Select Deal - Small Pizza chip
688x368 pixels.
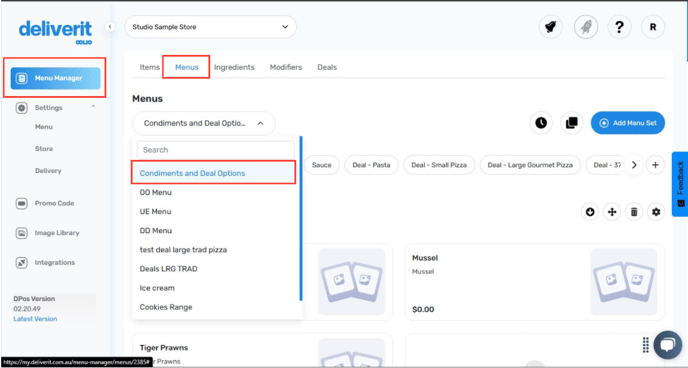(x=439, y=165)
